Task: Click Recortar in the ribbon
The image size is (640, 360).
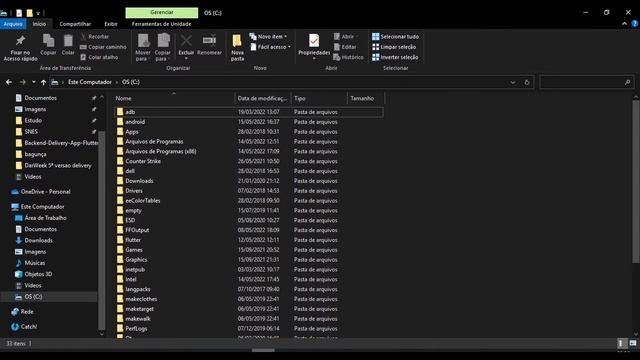Action: [x=95, y=36]
